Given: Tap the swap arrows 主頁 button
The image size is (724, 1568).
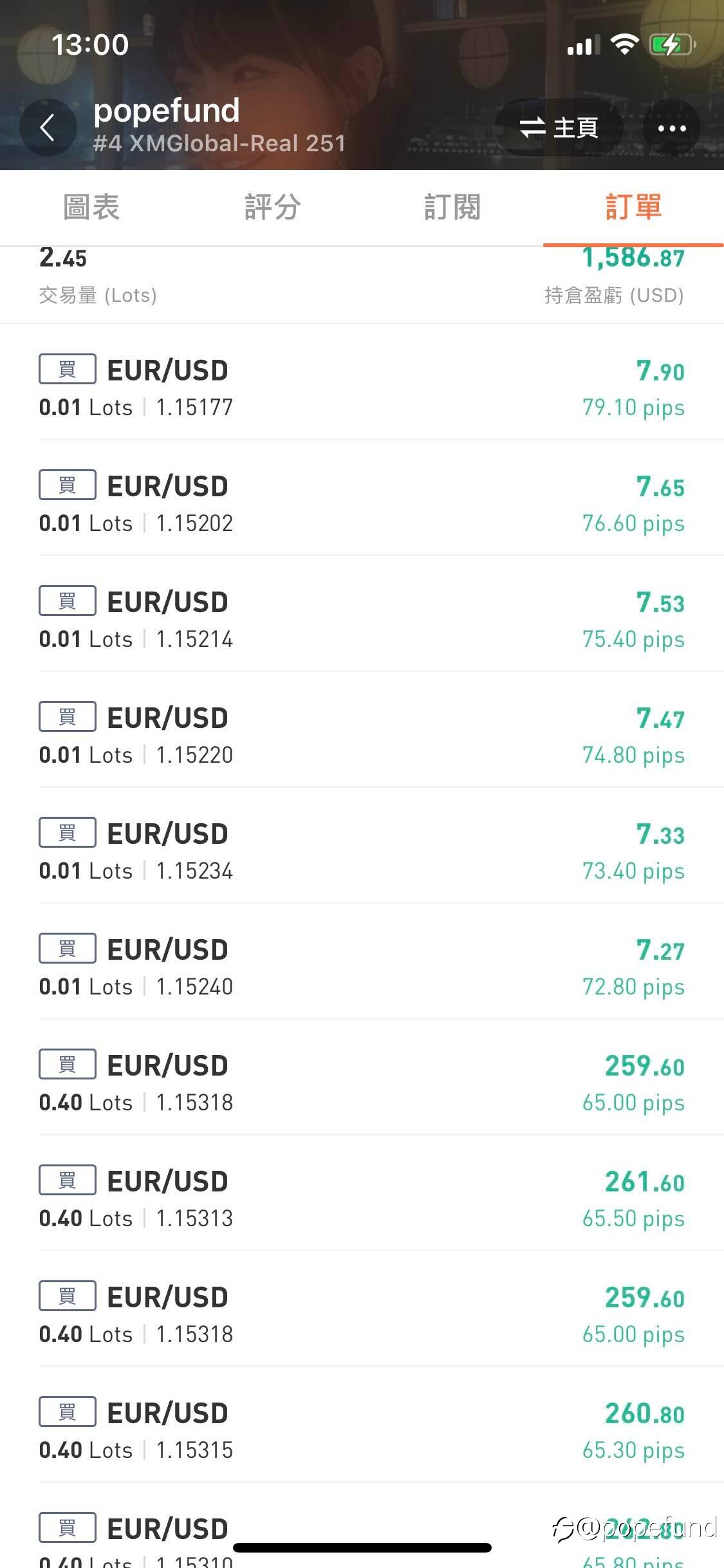Looking at the screenshot, I should (559, 127).
